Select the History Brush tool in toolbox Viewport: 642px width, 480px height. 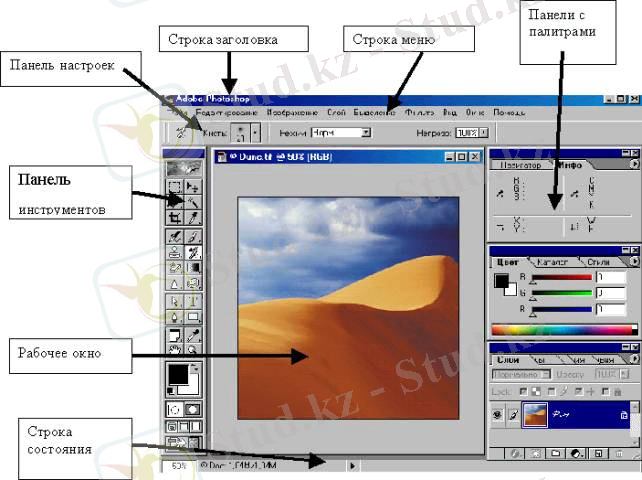tap(192, 252)
